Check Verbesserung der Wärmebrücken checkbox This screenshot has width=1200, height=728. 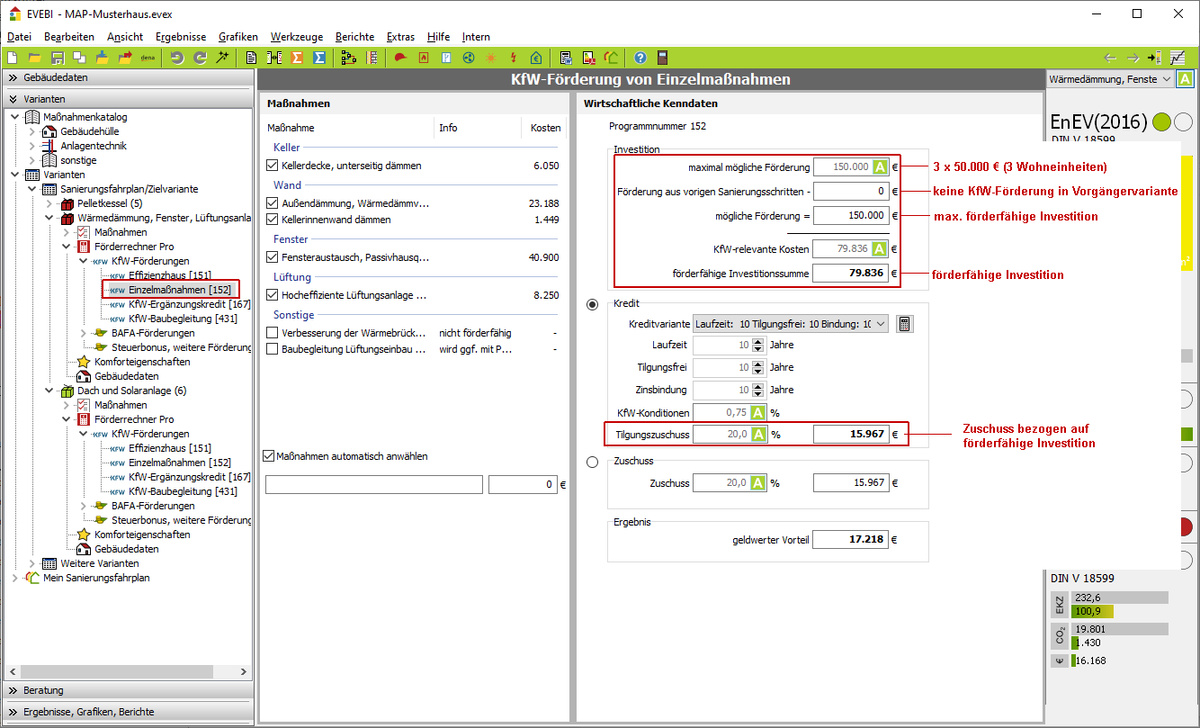pyautogui.click(x=273, y=333)
